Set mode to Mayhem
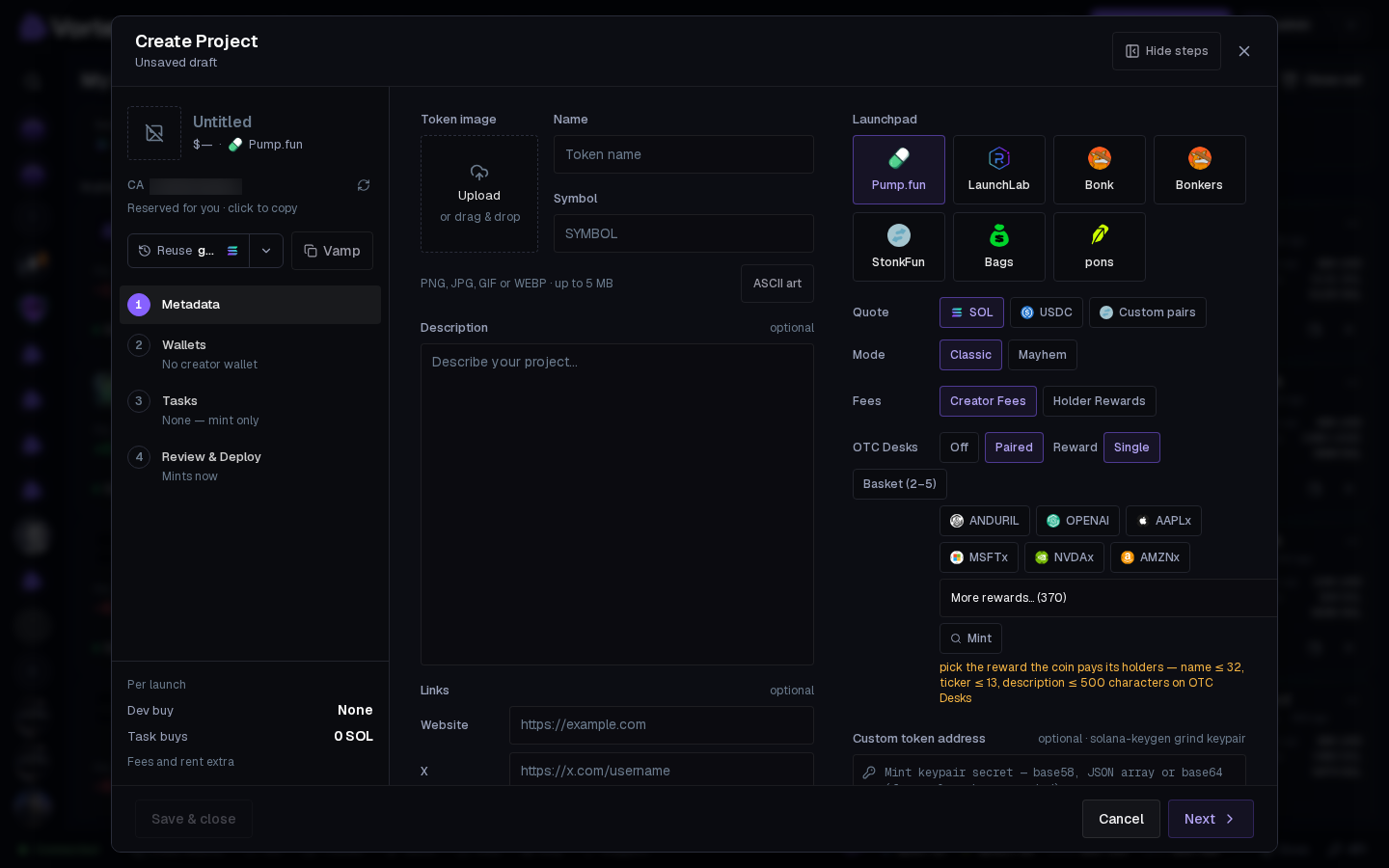The height and width of the screenshot is (868, 1389). (1043, 355)
